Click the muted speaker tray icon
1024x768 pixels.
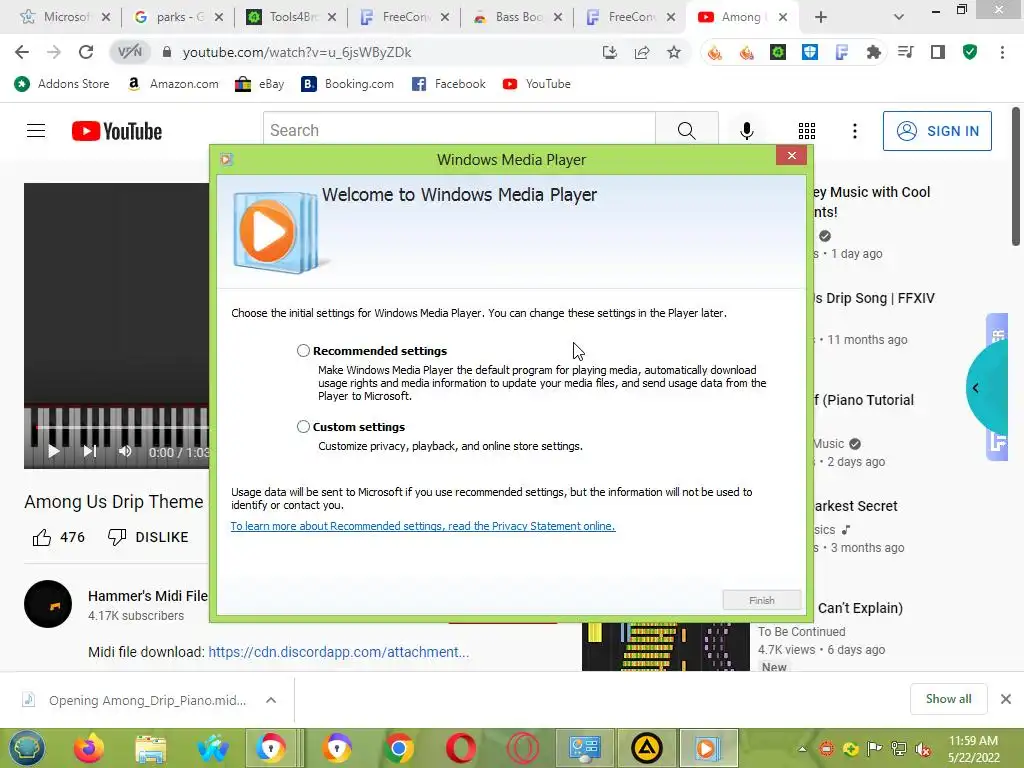pyautogui.click(x=923, y=749)
